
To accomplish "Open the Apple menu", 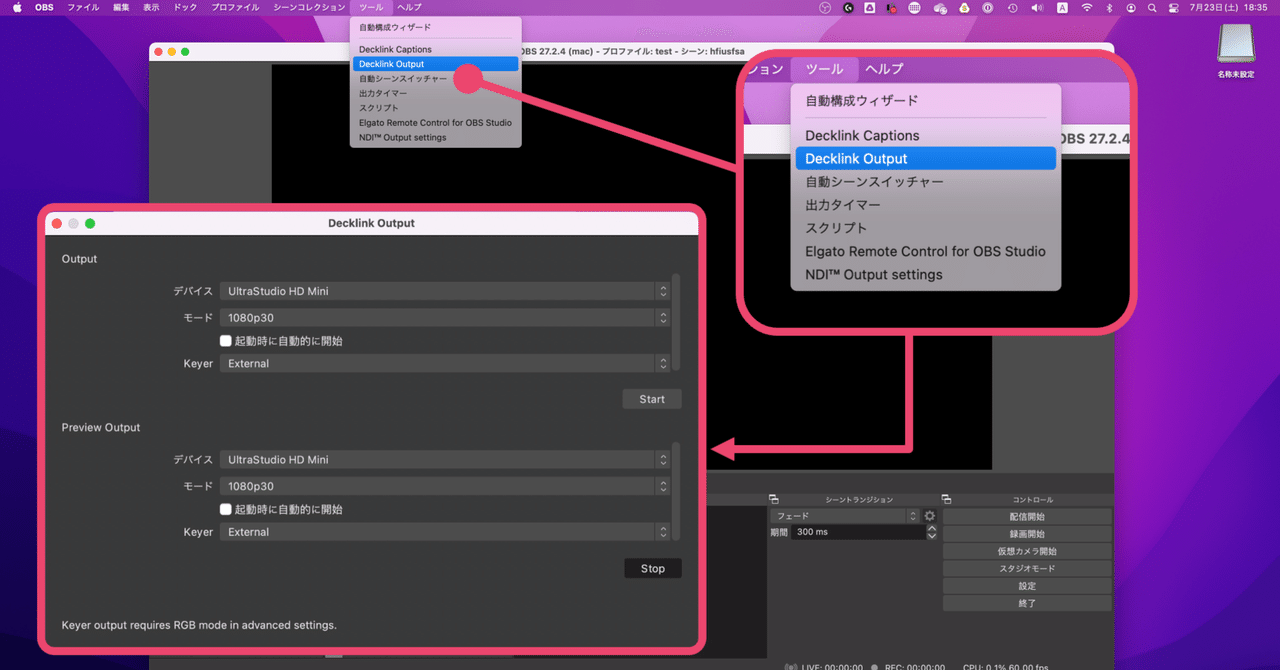I will (x=17, y=7).
